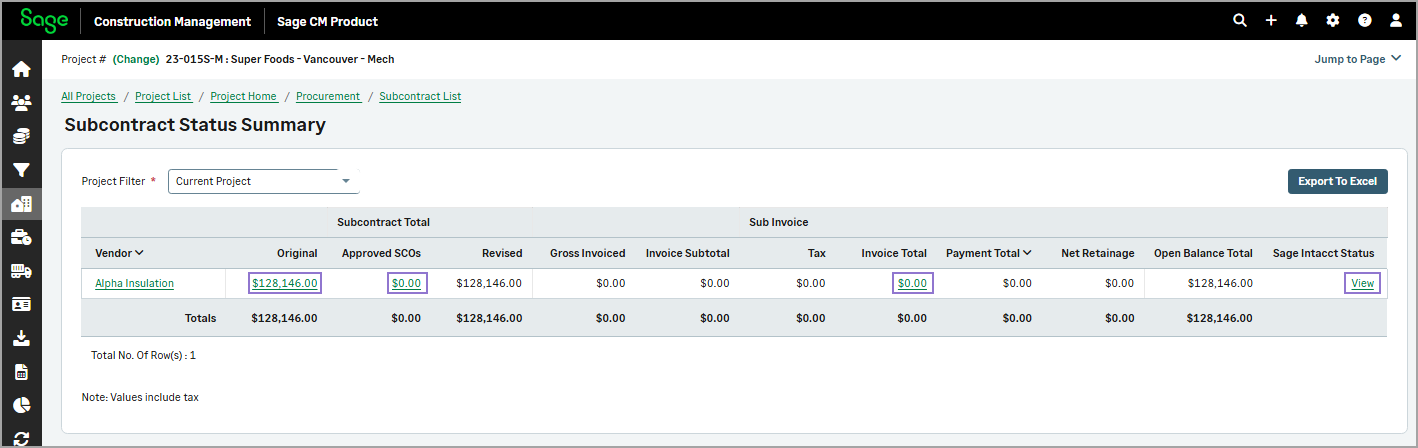Click the Note: Values include tax text
Viewport: 1418px width, 448px height.
coord(140,397)
